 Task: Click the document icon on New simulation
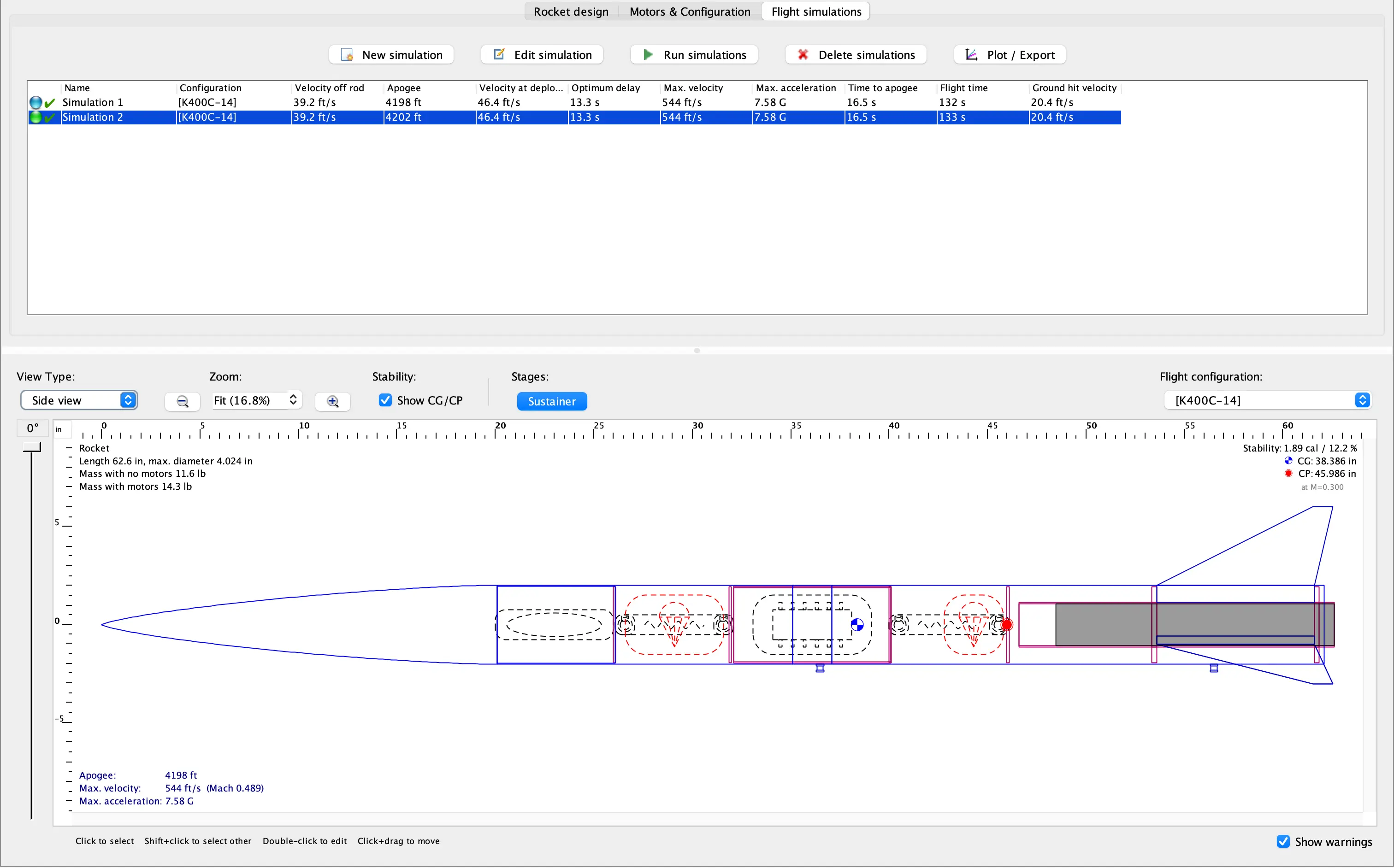point(346,54)
